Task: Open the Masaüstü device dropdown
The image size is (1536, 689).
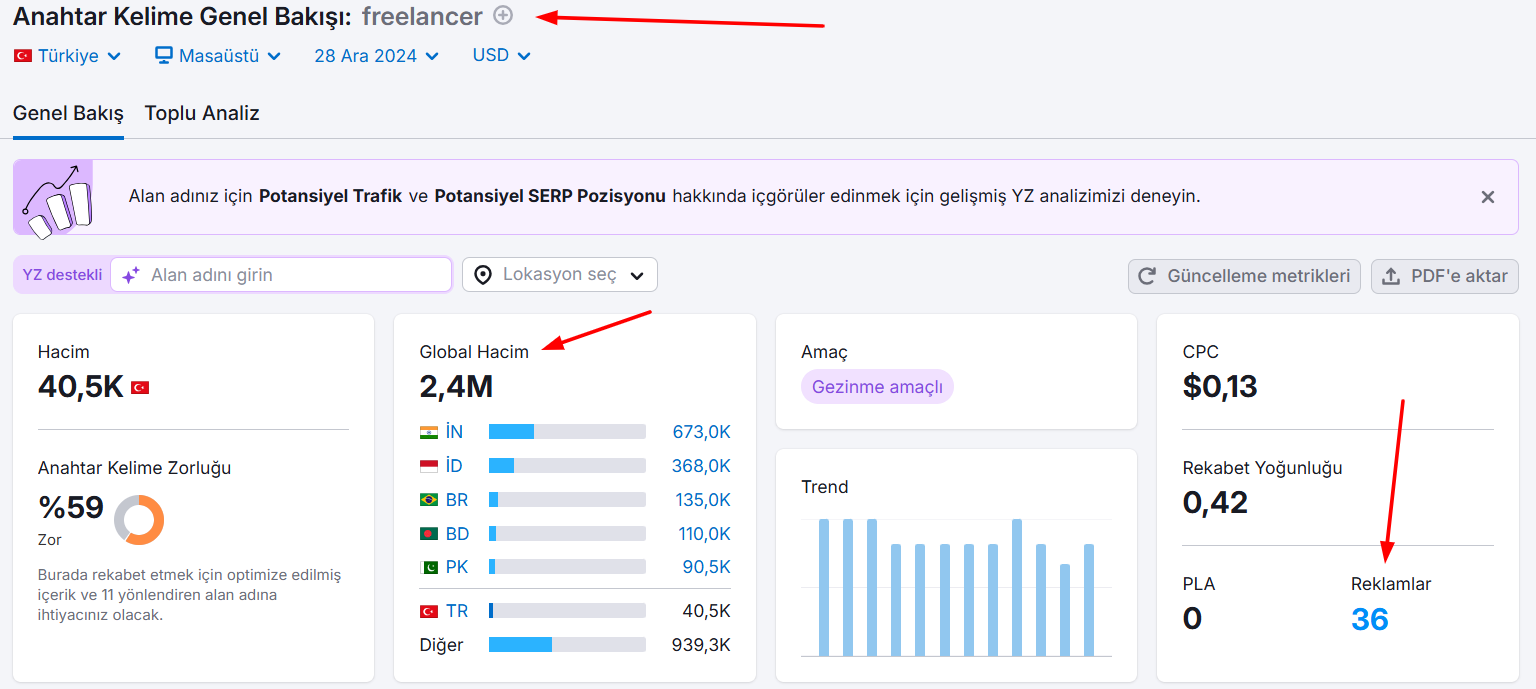Action: click(x=218, y=56)
